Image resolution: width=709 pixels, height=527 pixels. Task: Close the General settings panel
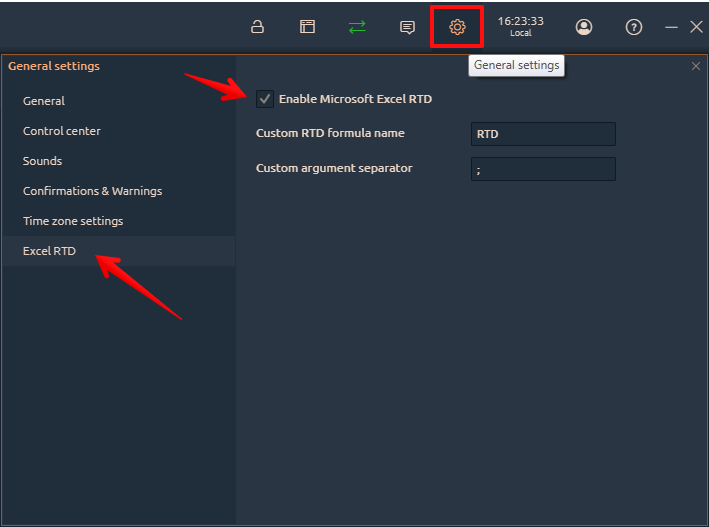[696, 66]
